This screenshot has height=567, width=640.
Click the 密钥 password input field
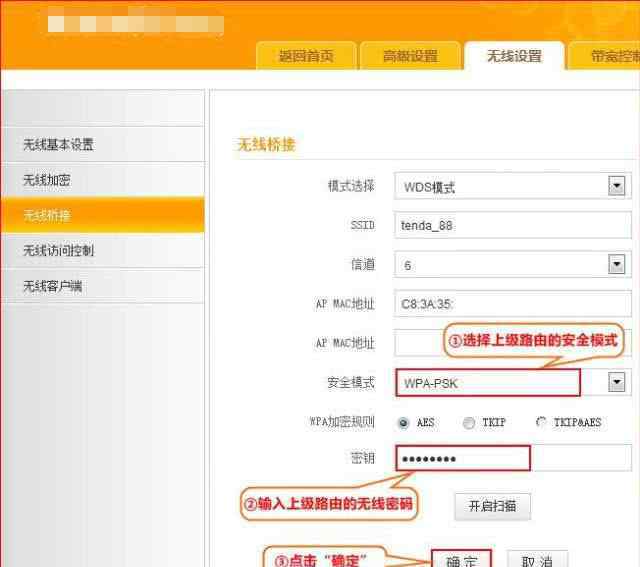click(x=462, y=459)
